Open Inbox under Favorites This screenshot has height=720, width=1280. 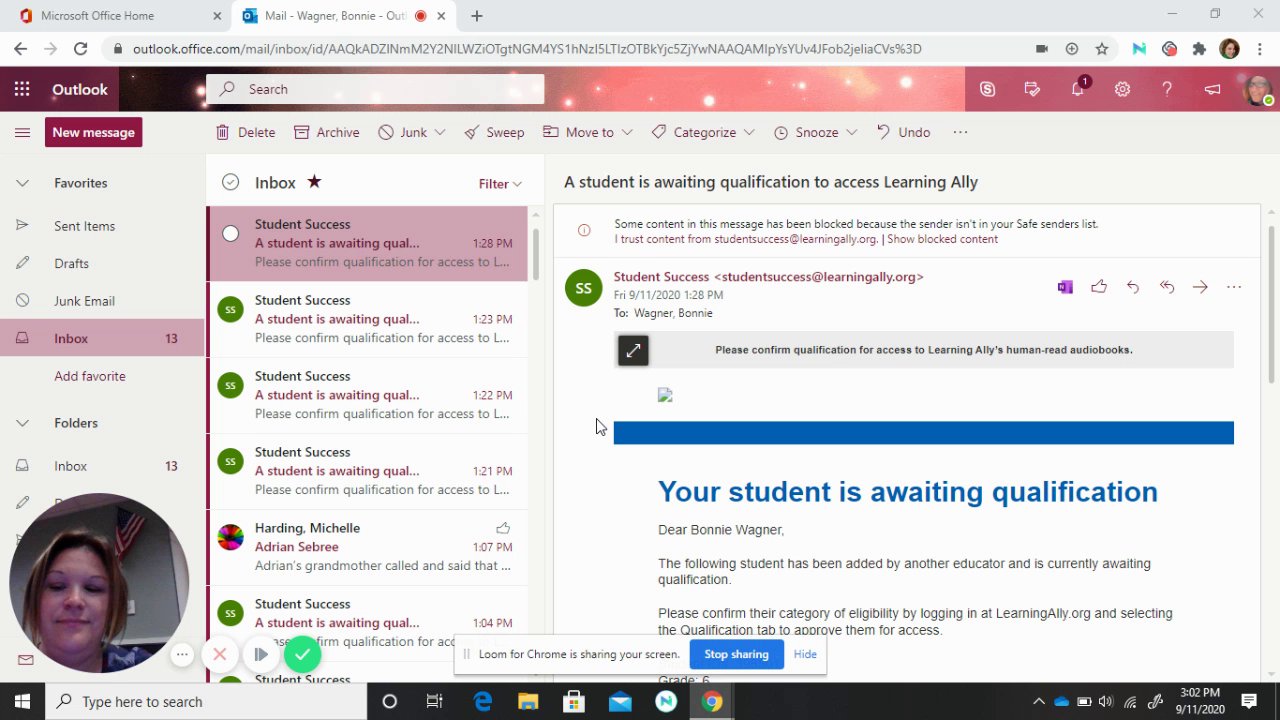pyautogui.click(x=102, y=338)
